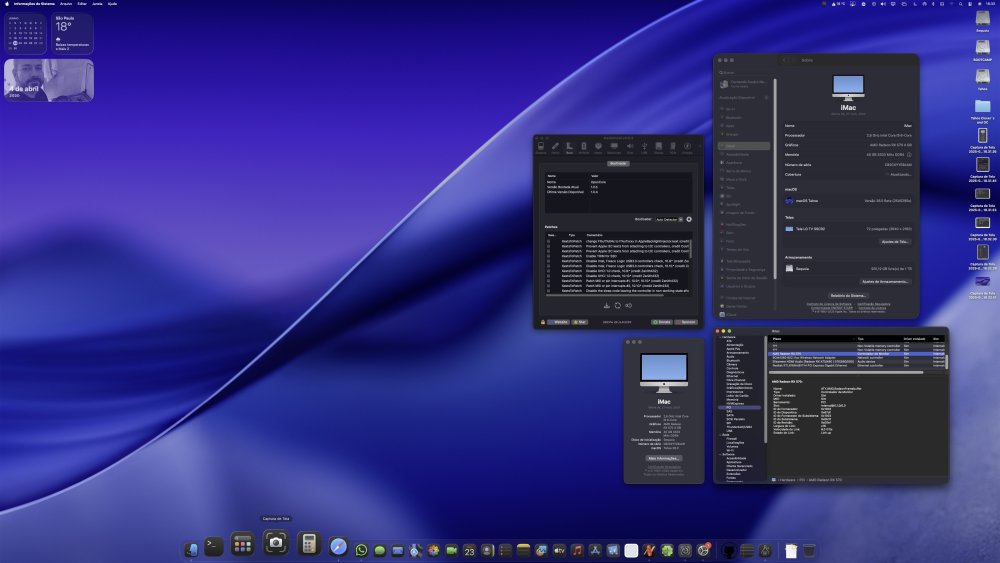Collapse the Hardware tree in System Information
This screenshot has height=563, width=1000.
[720, 337]
